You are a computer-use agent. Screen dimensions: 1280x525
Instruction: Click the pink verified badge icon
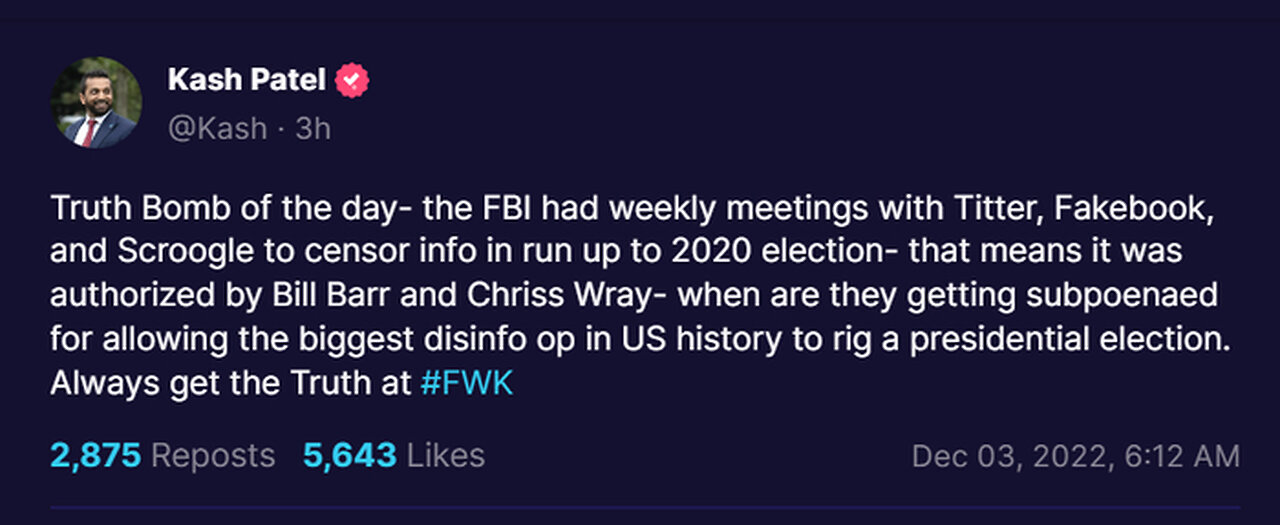click(x=352, y=80)
